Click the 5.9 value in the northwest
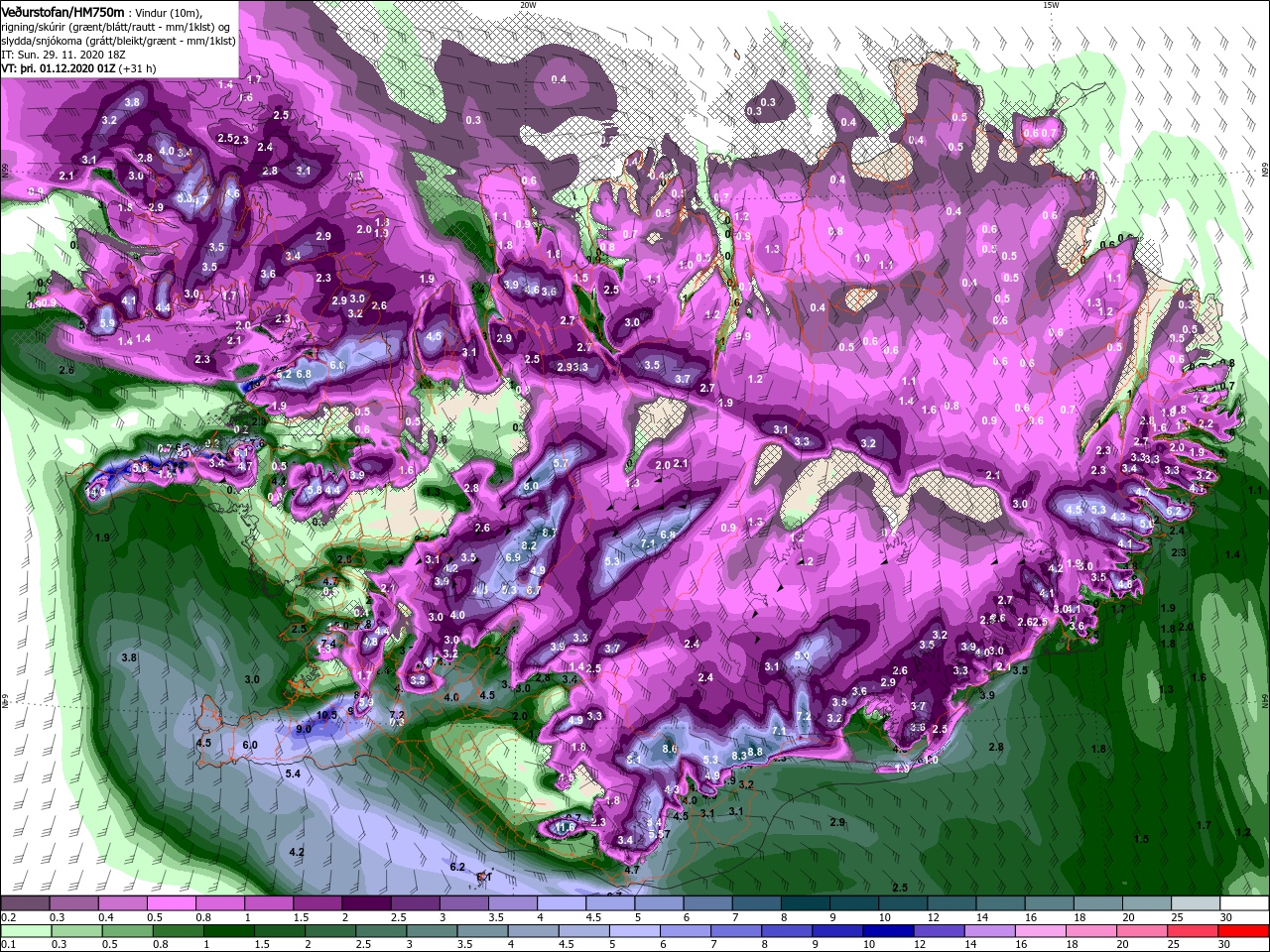The width and height of the screenshot is (1270, 952). 108,323
